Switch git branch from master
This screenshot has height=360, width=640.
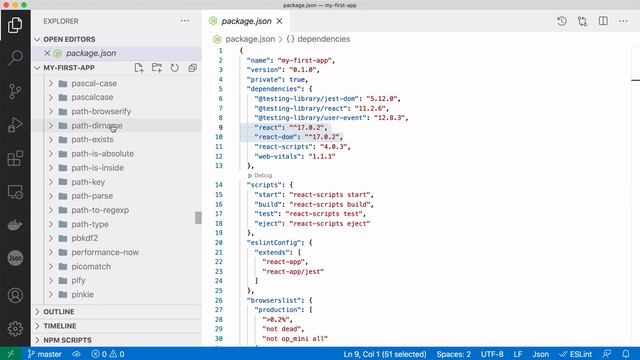tap(44, 354)
